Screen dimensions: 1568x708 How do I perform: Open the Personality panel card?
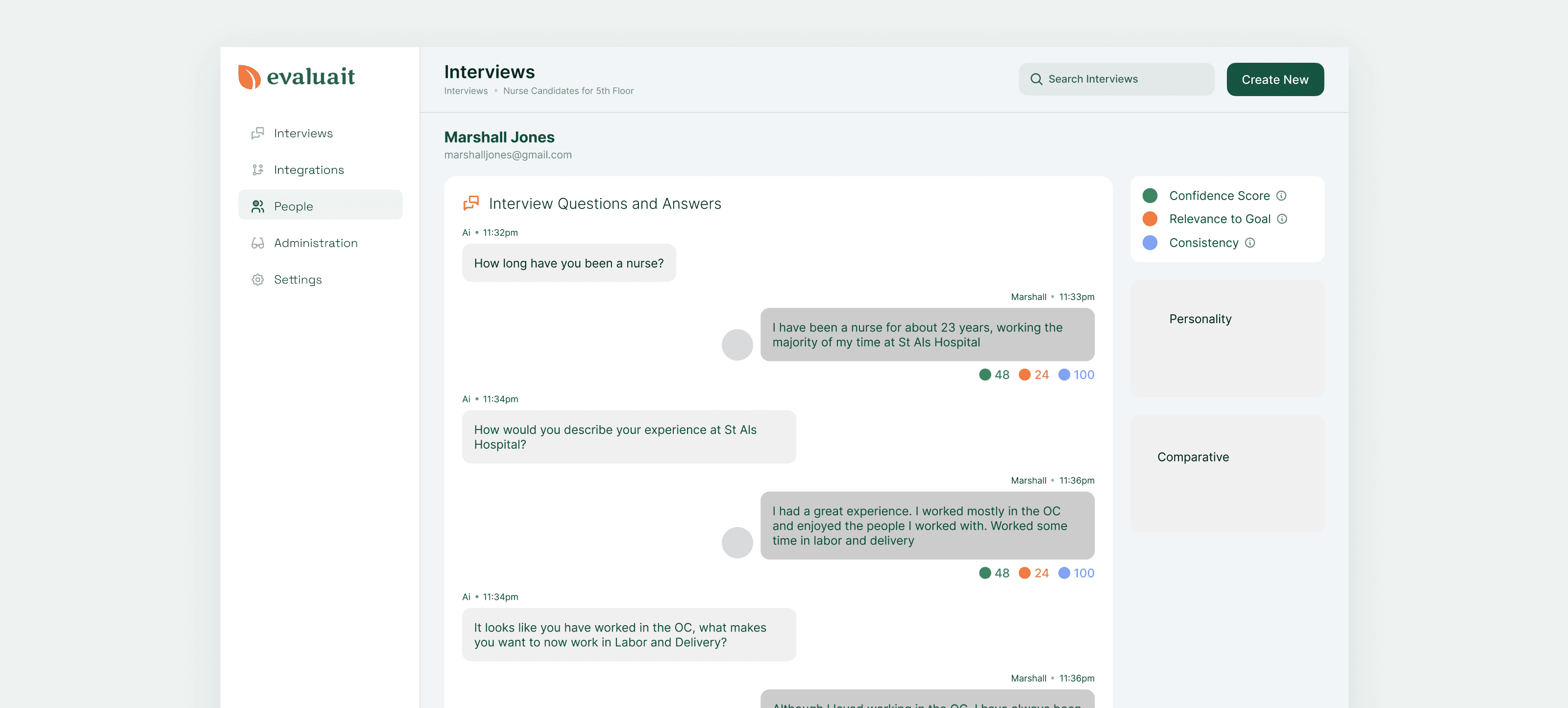tap(1226, 338)
